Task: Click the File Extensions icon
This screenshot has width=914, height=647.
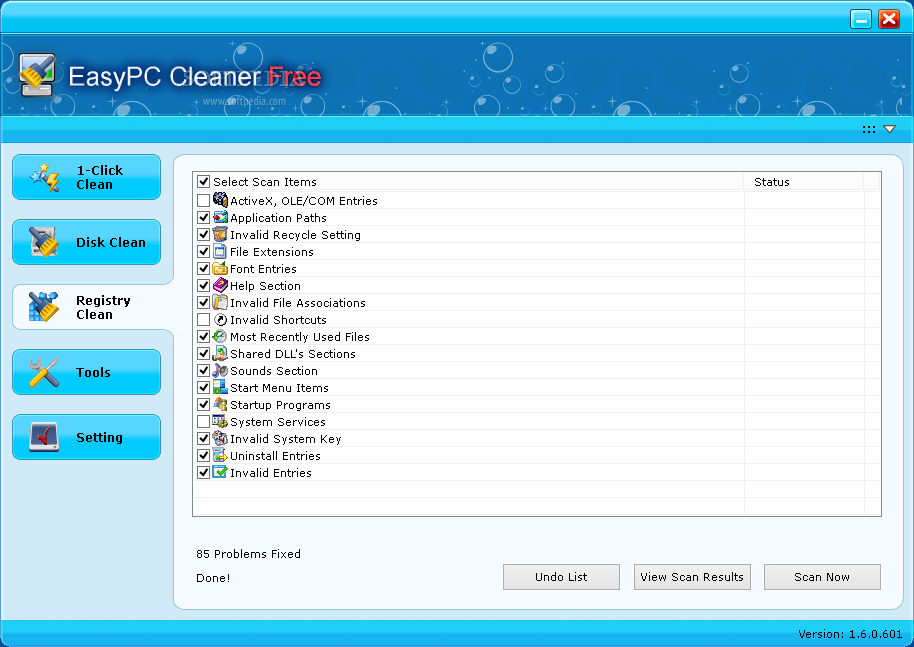Action: (220, 251)
